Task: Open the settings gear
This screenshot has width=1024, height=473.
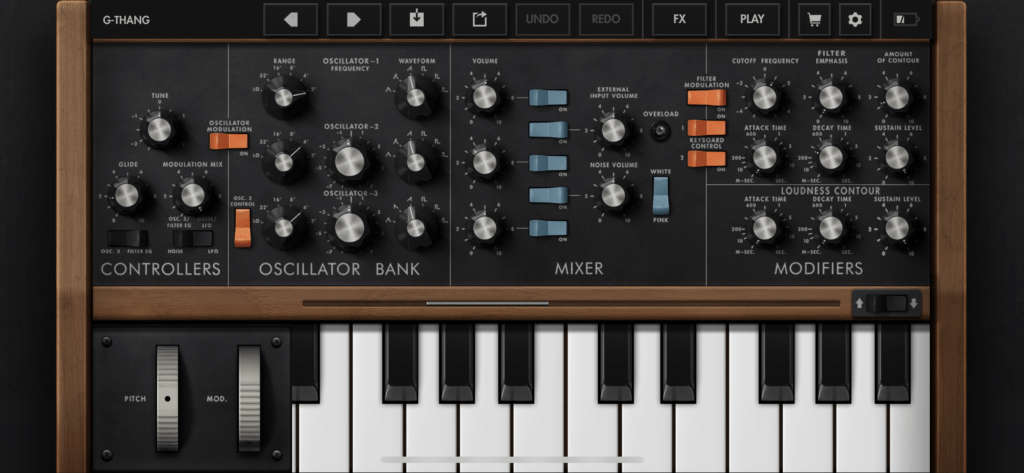Action: (855, 20)
